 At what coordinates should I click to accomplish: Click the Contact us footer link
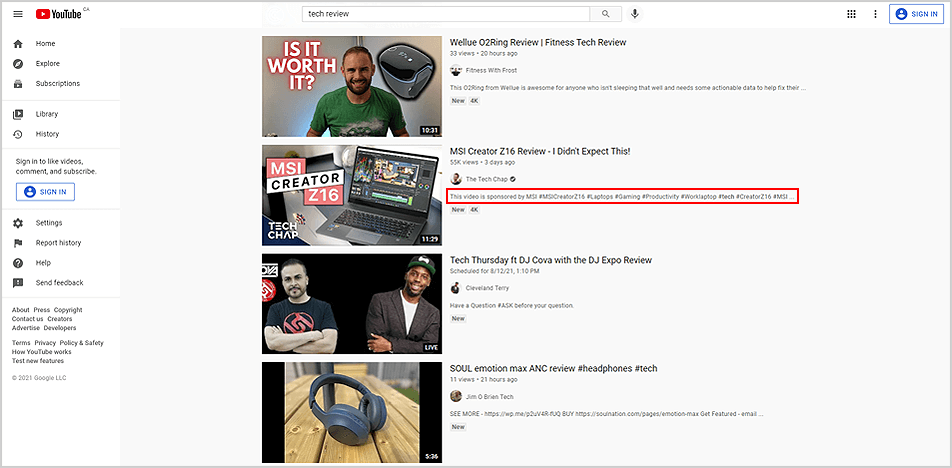pyautogui.click(x=27, y=319)
